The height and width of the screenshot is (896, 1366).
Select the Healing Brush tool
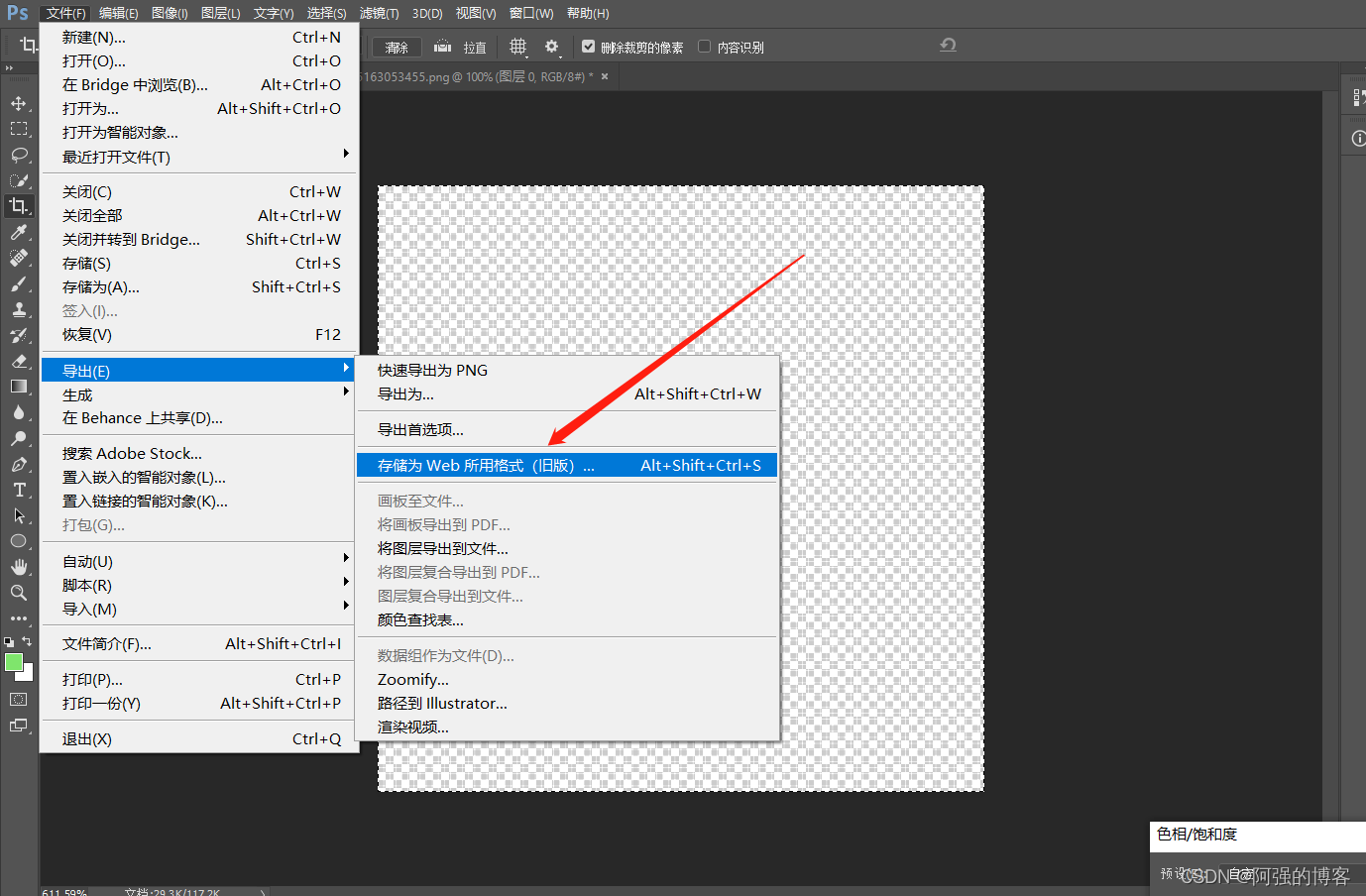[19, 258]
